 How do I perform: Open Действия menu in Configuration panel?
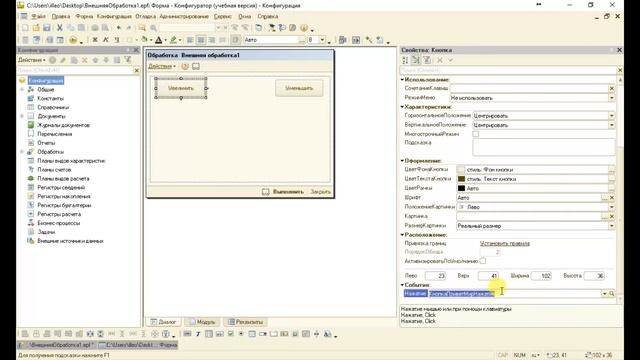[x=32, y=60]
